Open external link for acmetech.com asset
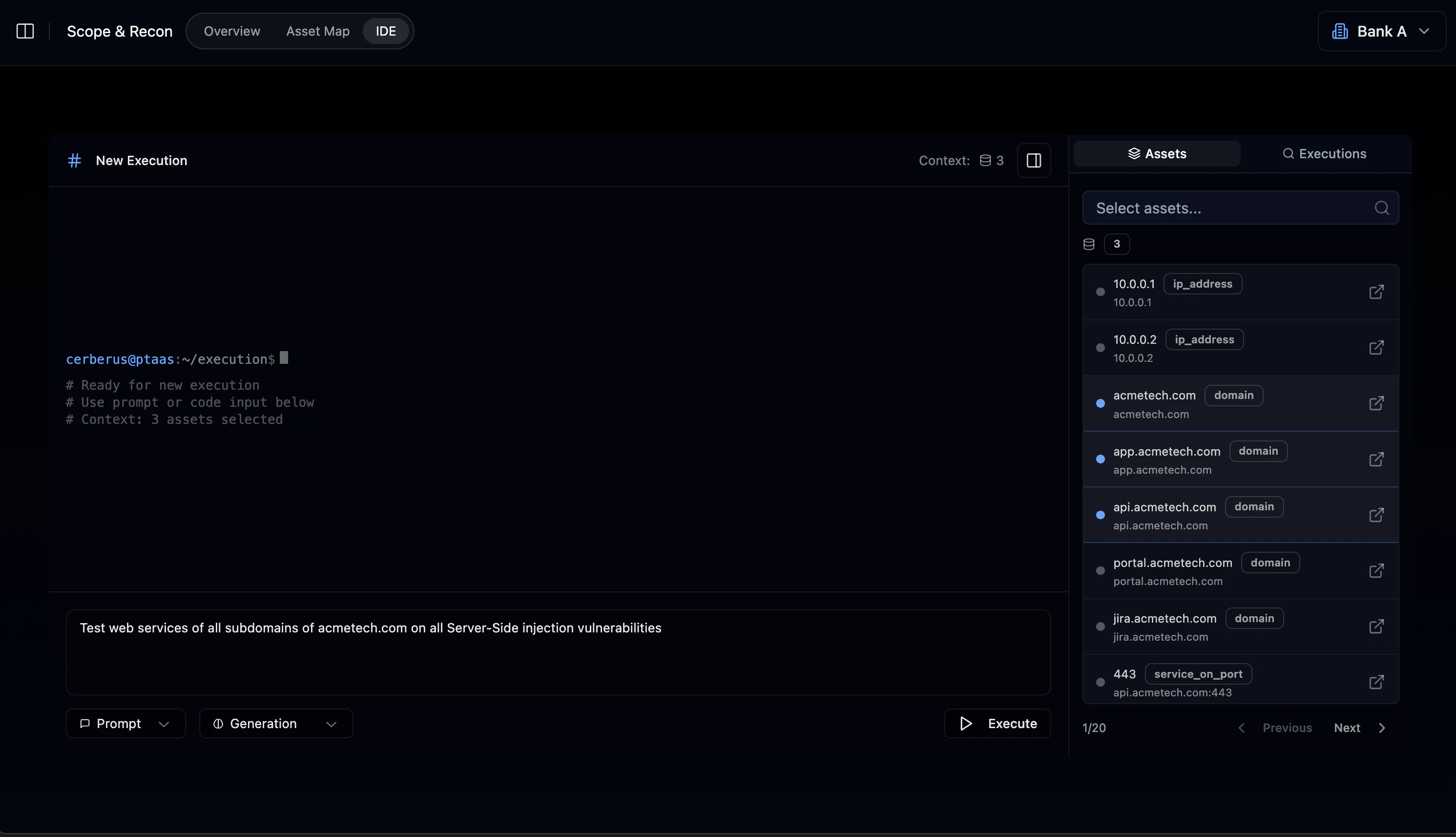1456x837 pixels. (1377, 403)
